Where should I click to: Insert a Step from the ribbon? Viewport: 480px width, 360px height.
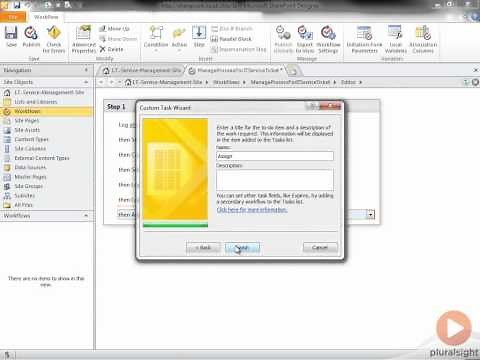[199, 37]
